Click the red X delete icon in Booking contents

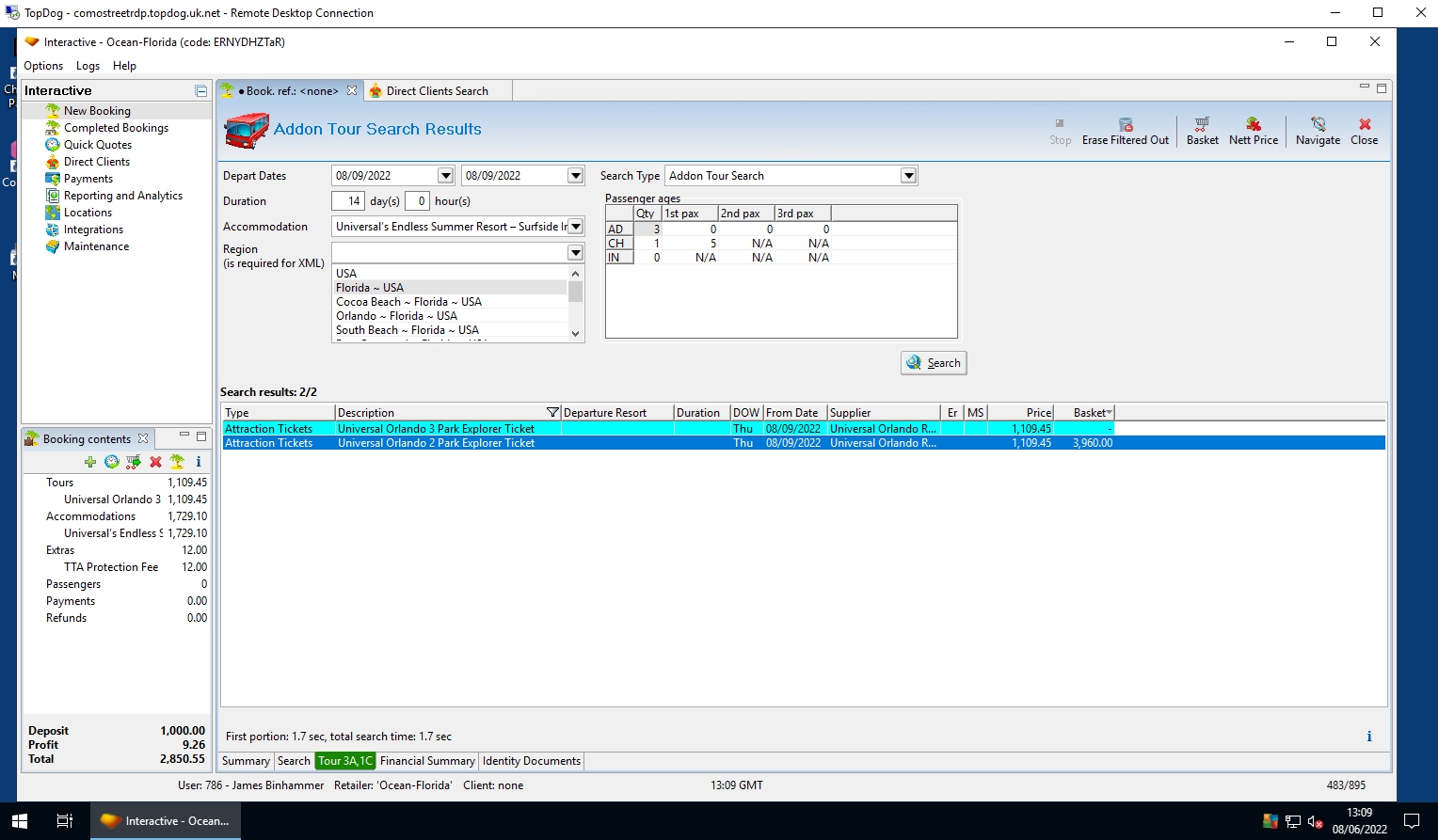(x=155, y=462)
